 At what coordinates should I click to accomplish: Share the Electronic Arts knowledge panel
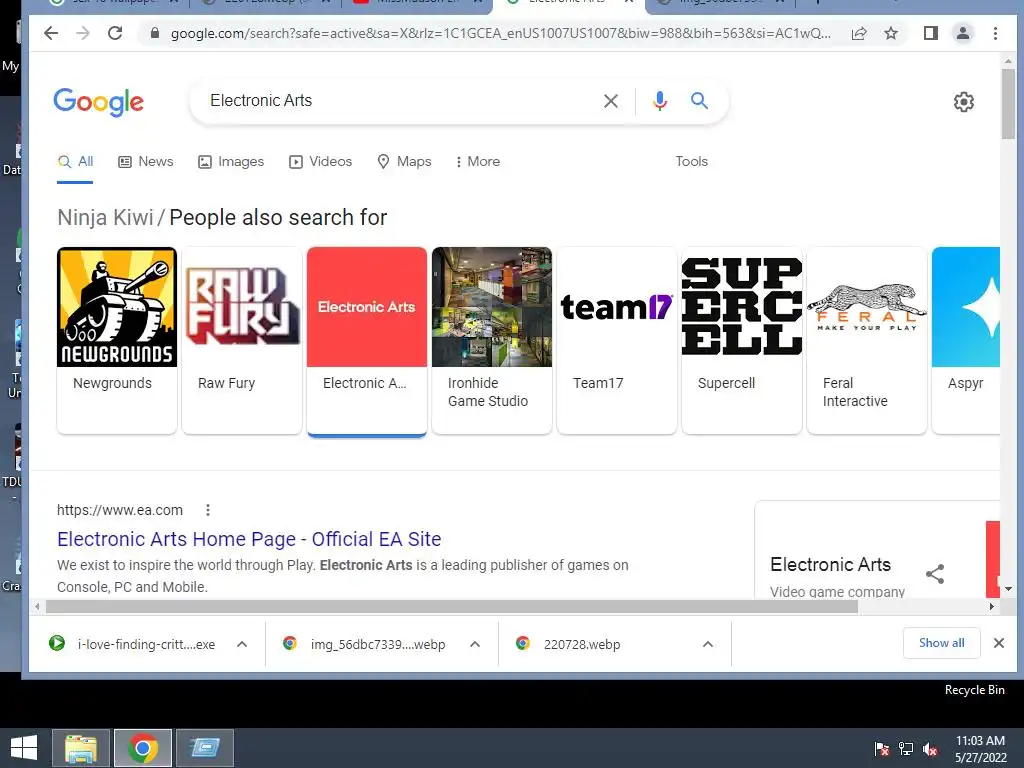pyautogui.click(x=935, y=574)
